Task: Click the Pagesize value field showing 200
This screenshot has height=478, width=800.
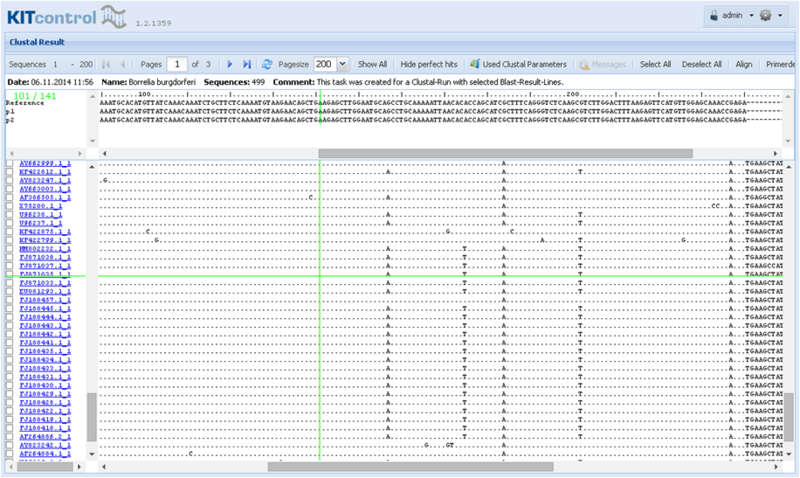Action: pyautogui.click(x=326, y=64)
